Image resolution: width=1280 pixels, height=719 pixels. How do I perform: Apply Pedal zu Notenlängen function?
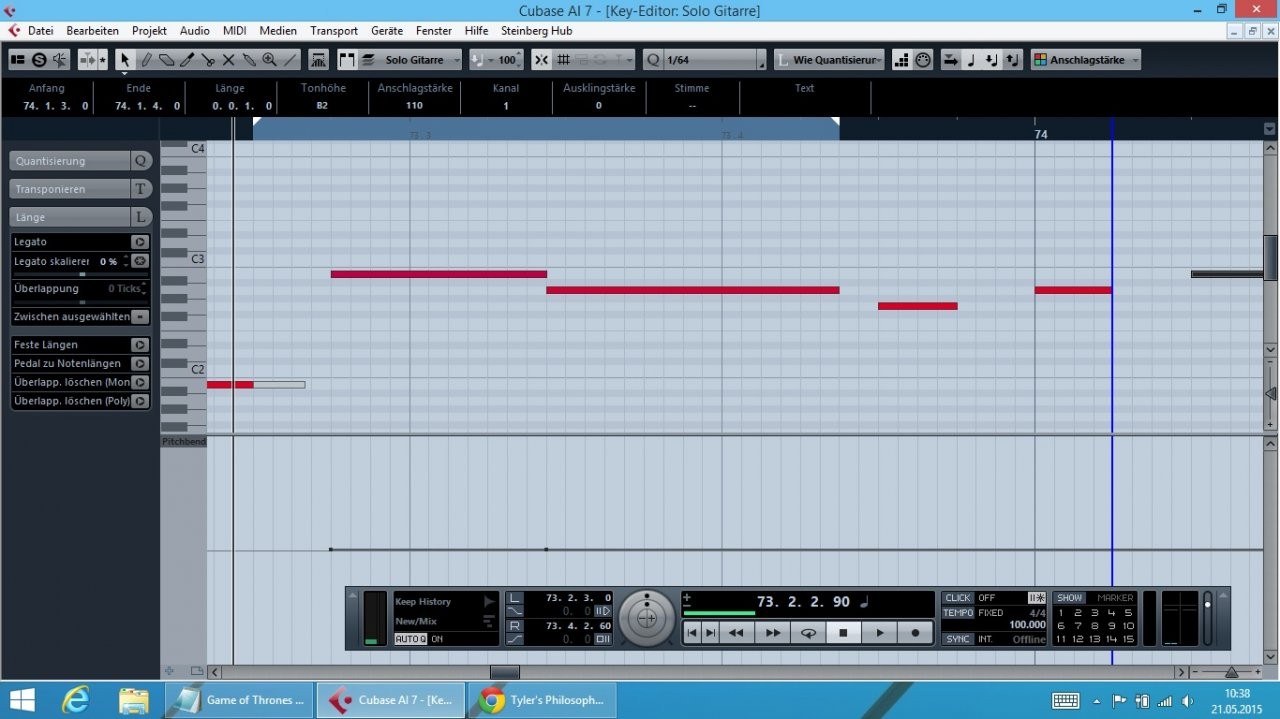pos(140,364)
